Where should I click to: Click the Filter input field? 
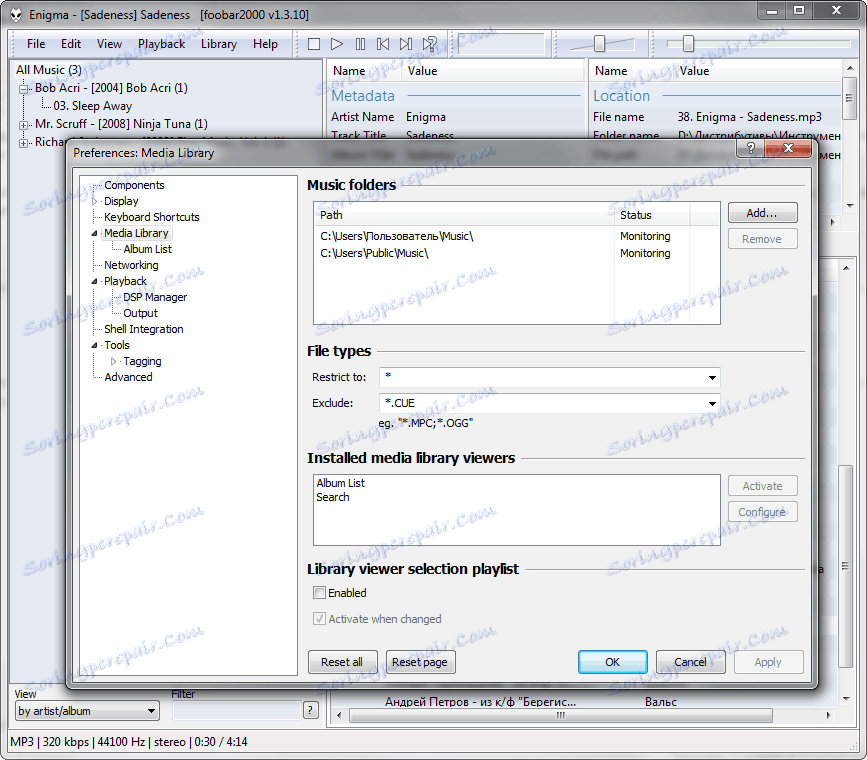pyautogui.click(x=237, y=710)
